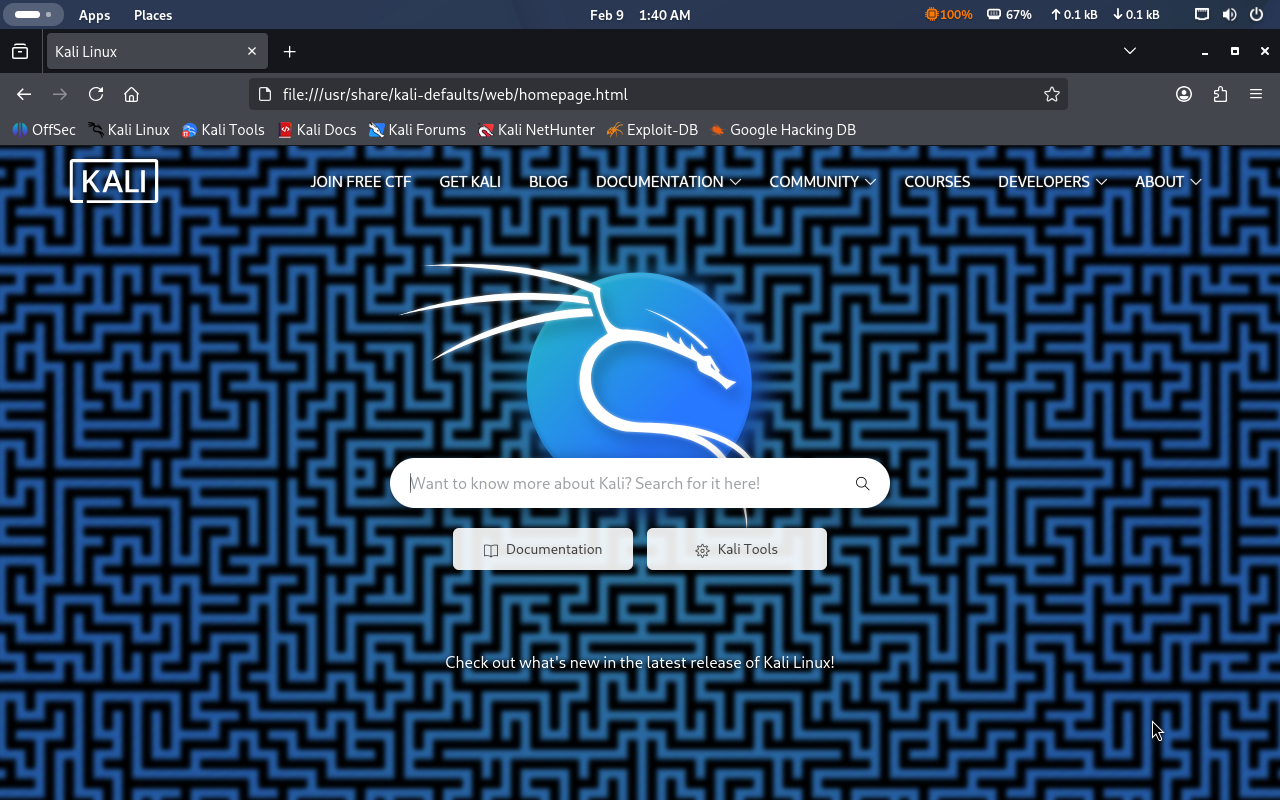This screenshot has height=800, width=1280.
Task: Open the Exploit-DB bookmark
Action: click(652, 129)
